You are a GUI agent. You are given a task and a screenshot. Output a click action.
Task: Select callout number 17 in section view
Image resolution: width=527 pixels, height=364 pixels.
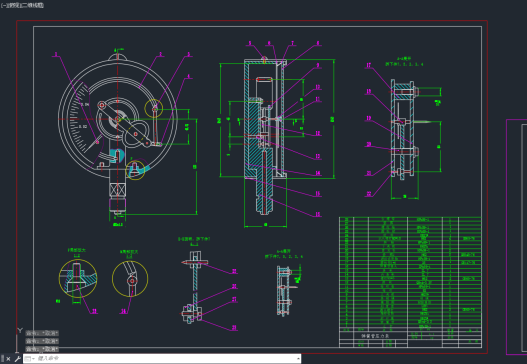tap(369, 65)
